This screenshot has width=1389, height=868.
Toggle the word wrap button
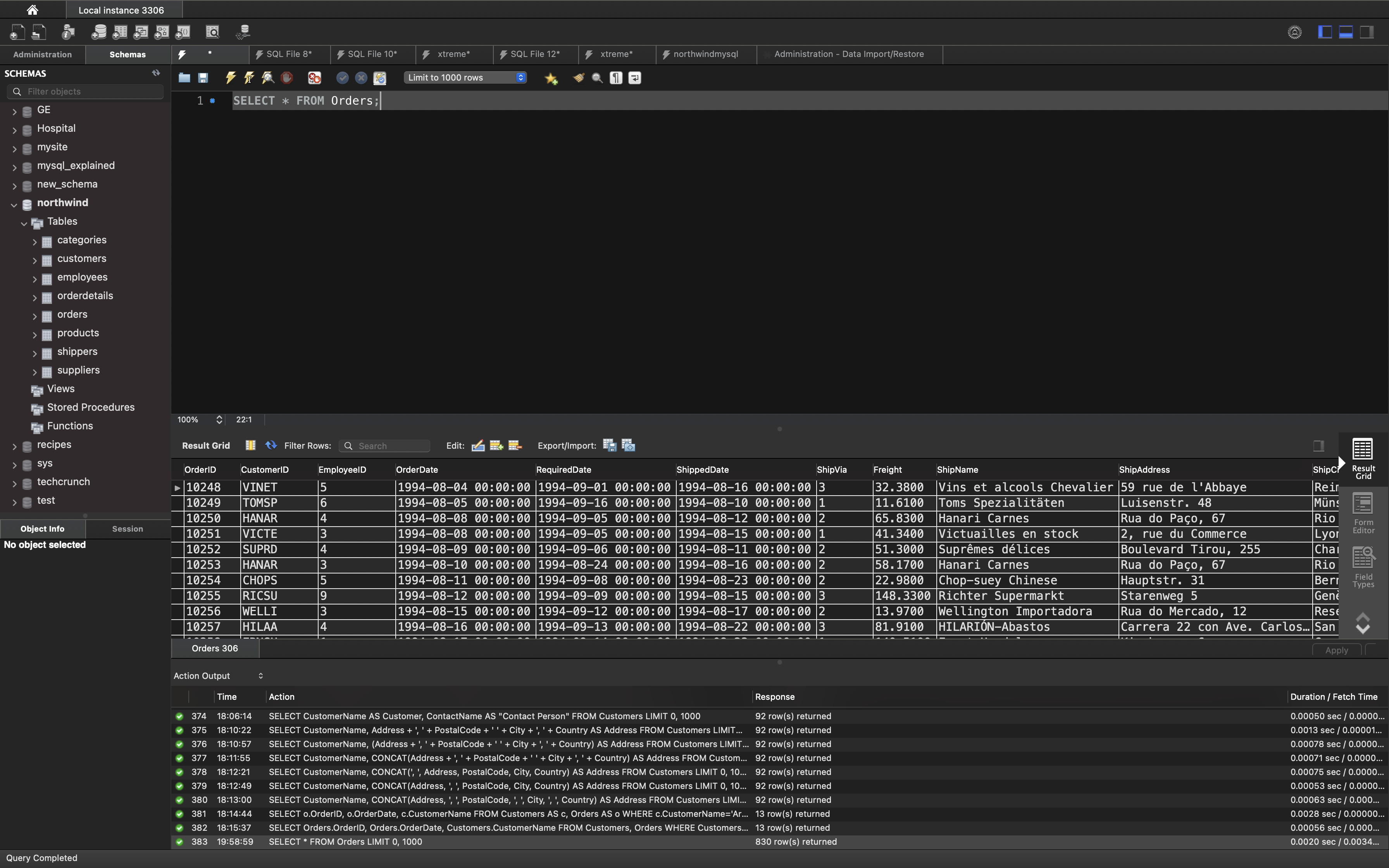click(x=635, y=77)
